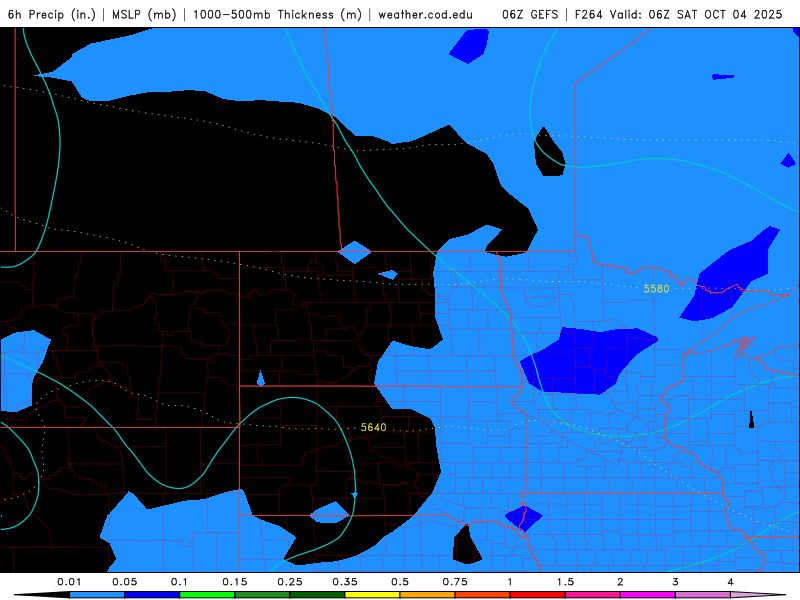Click the '06Z GEFS' model run label
This screenshot has height=600, width=800.
tap(530, 14)
